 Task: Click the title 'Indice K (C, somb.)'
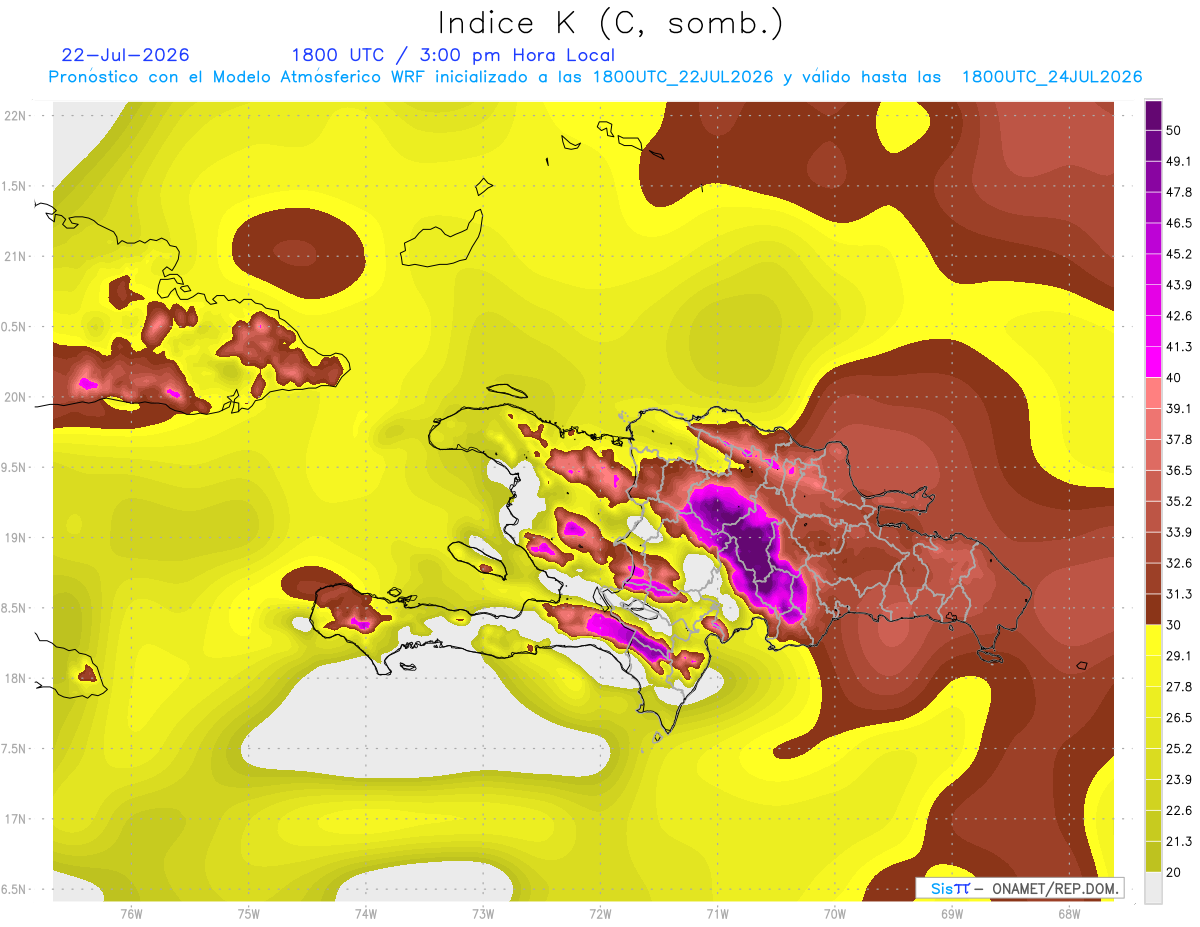click(x=611, y=23)
